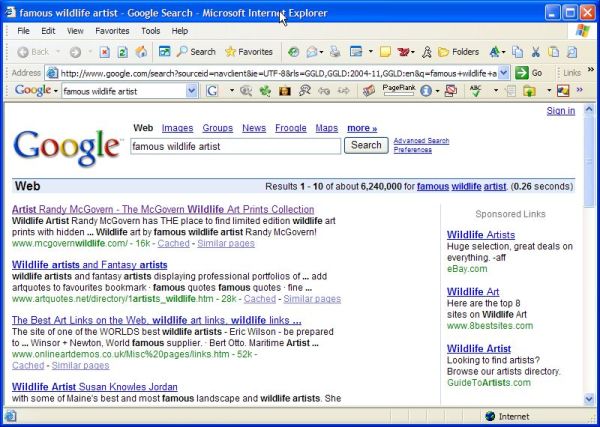
Task: Open the Tools menu
Action: tap(150, 31)
